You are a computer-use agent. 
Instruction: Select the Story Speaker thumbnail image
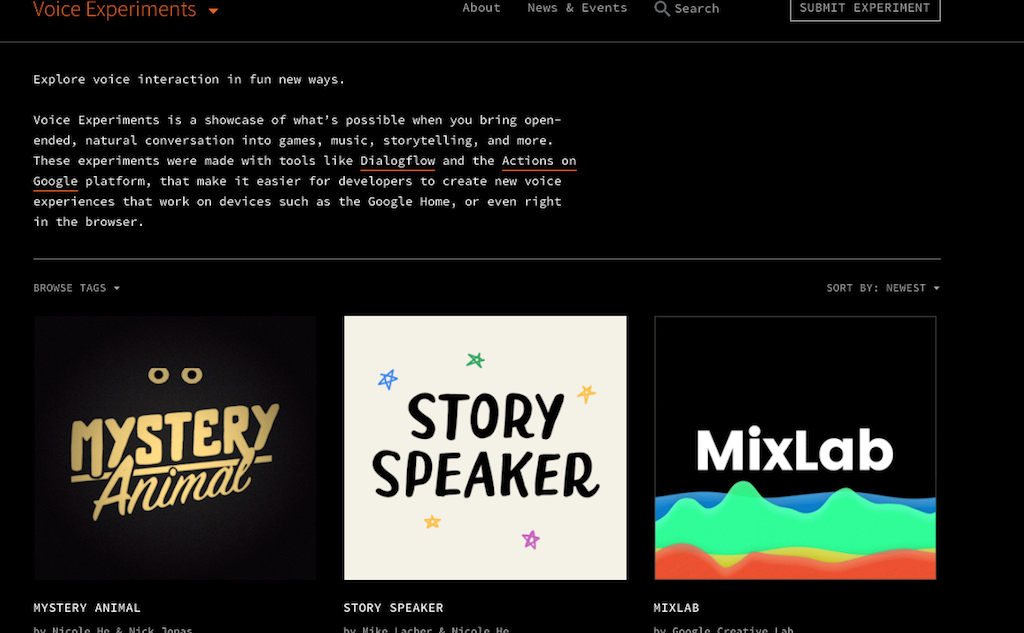(485, 448)
